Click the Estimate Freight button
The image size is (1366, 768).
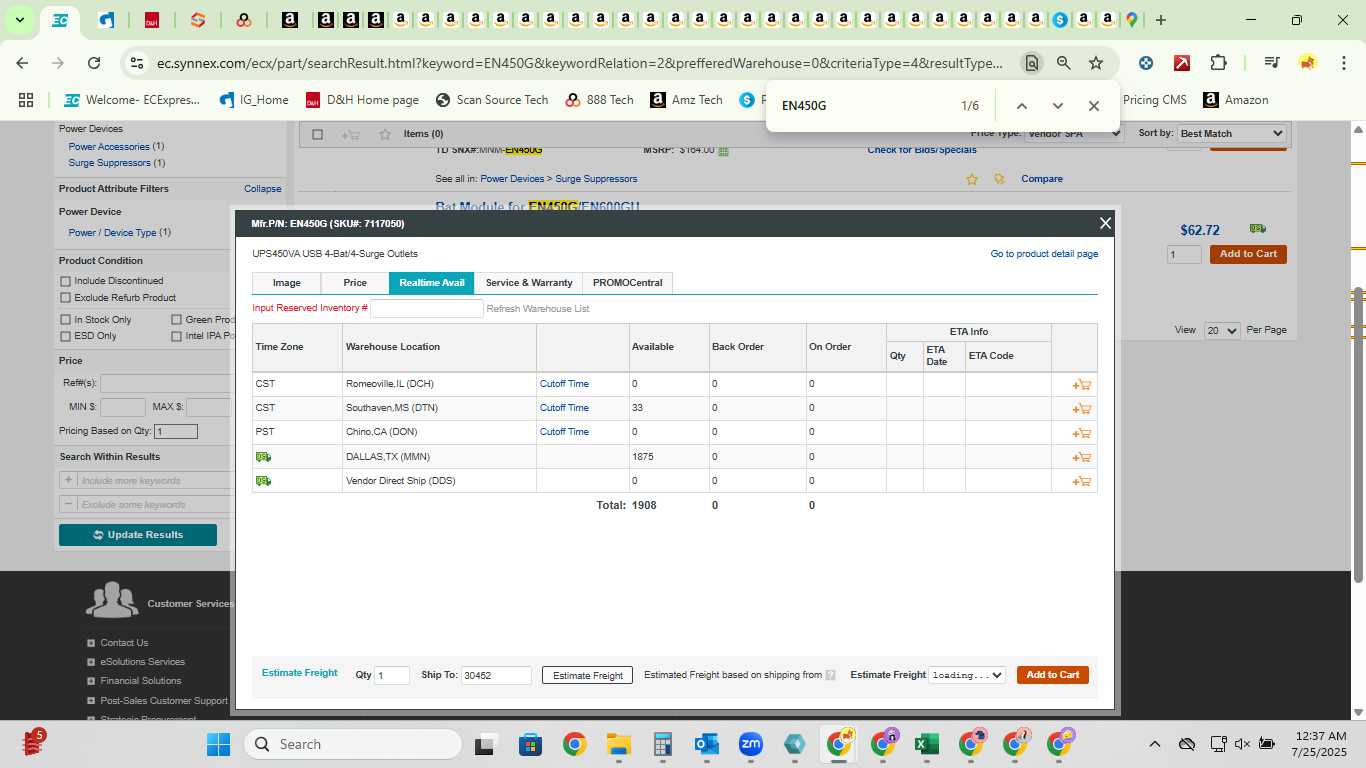588,675
